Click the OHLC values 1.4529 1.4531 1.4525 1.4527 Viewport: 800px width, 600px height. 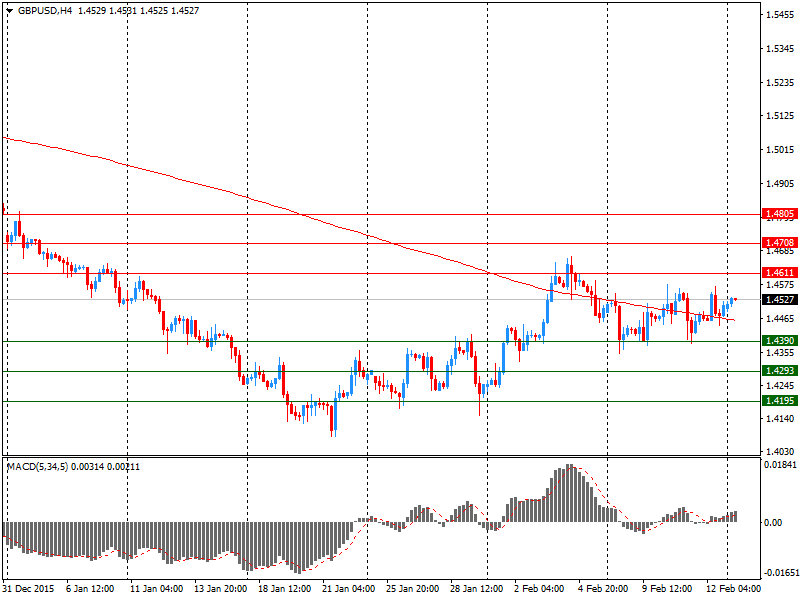138,11
